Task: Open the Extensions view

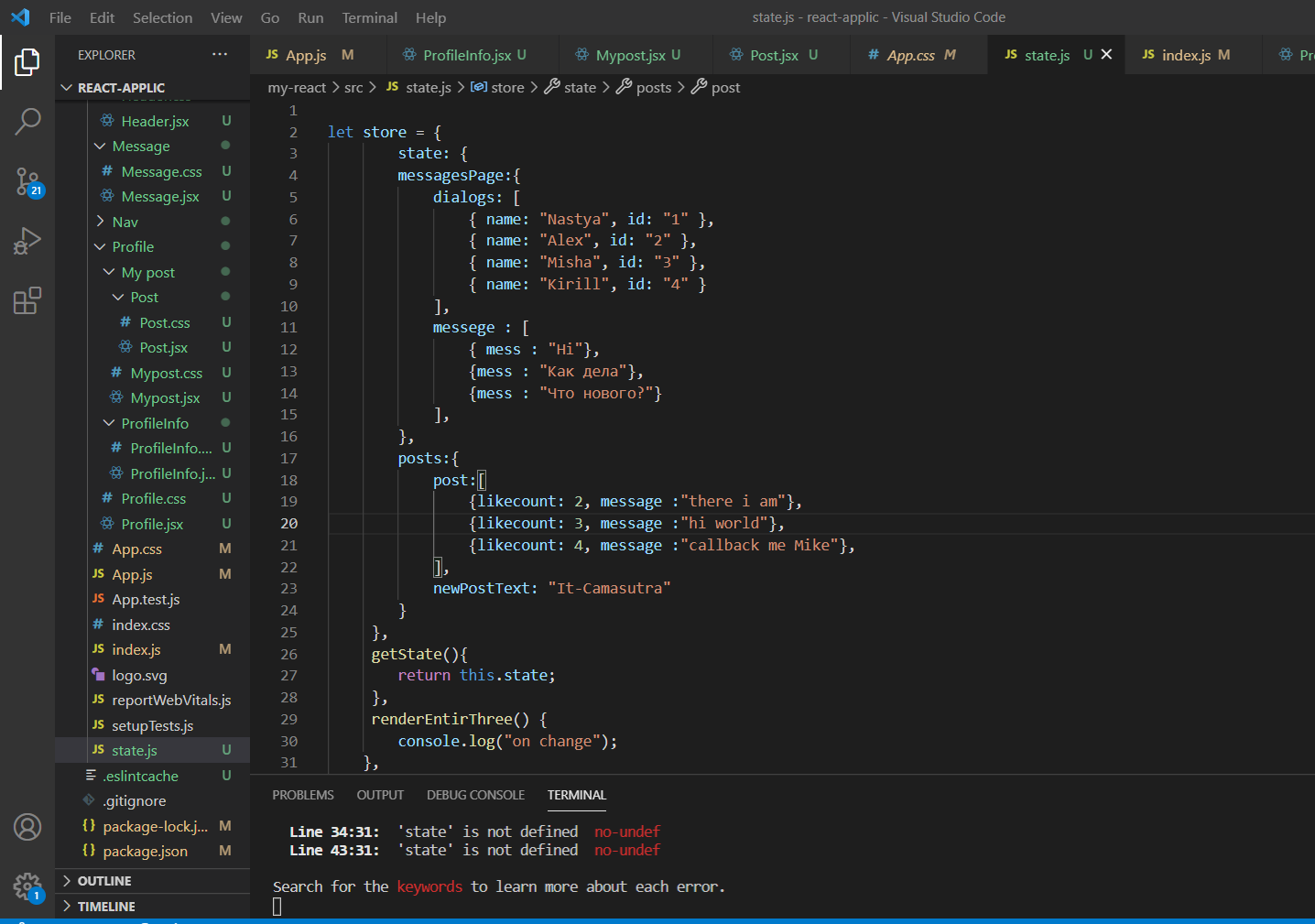Action: (x=27, y=300)
